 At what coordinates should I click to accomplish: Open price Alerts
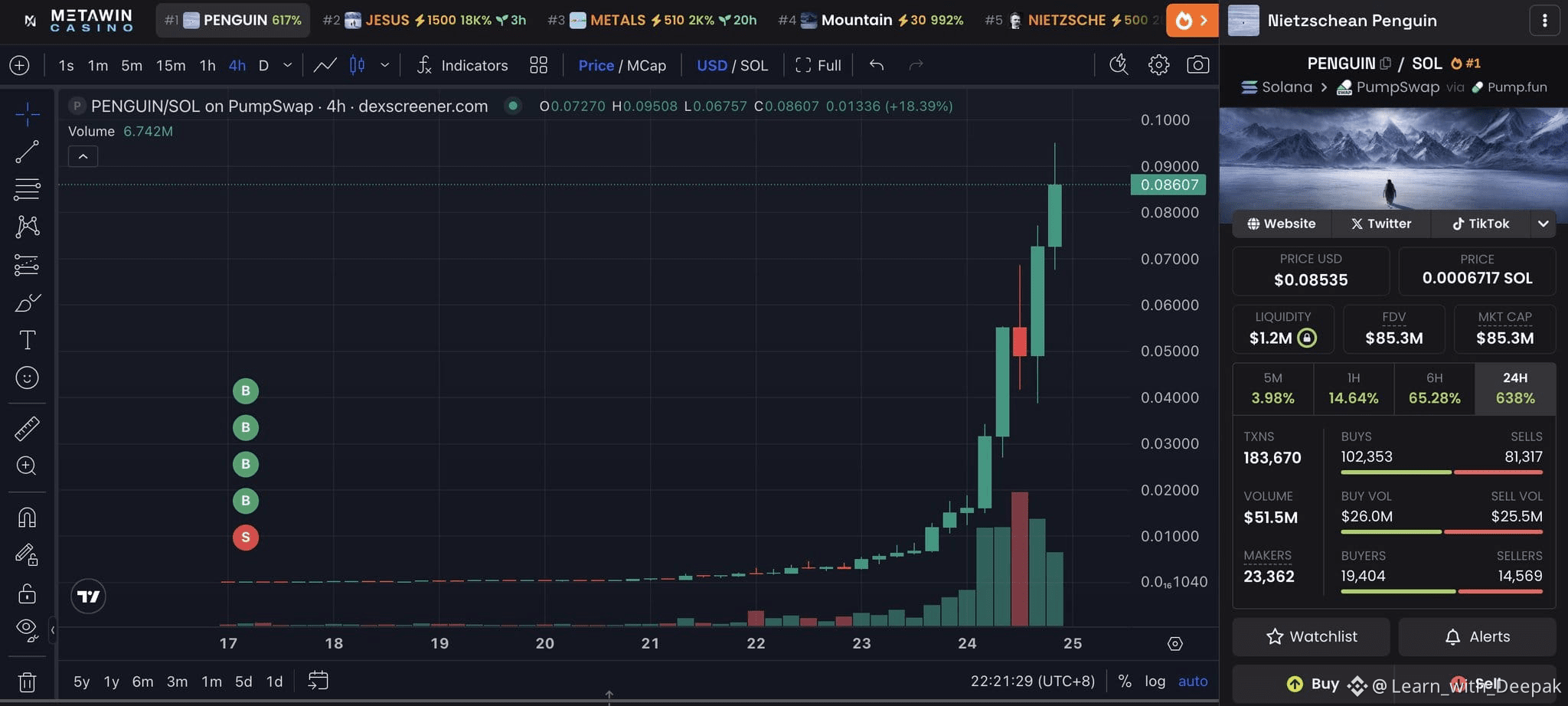1478,637
